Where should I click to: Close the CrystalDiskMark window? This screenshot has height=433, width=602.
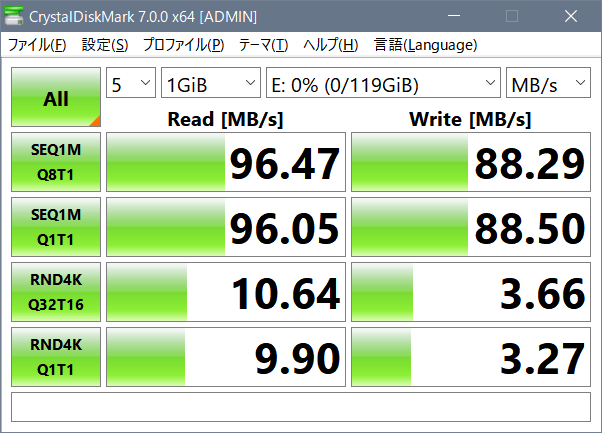pyautogui.click(x=571, y=16)
